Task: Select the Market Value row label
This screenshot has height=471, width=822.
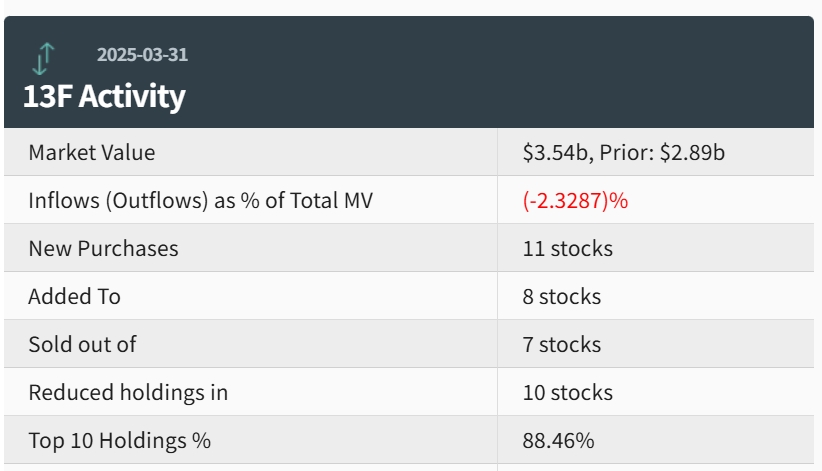Action: coord(92,152)
